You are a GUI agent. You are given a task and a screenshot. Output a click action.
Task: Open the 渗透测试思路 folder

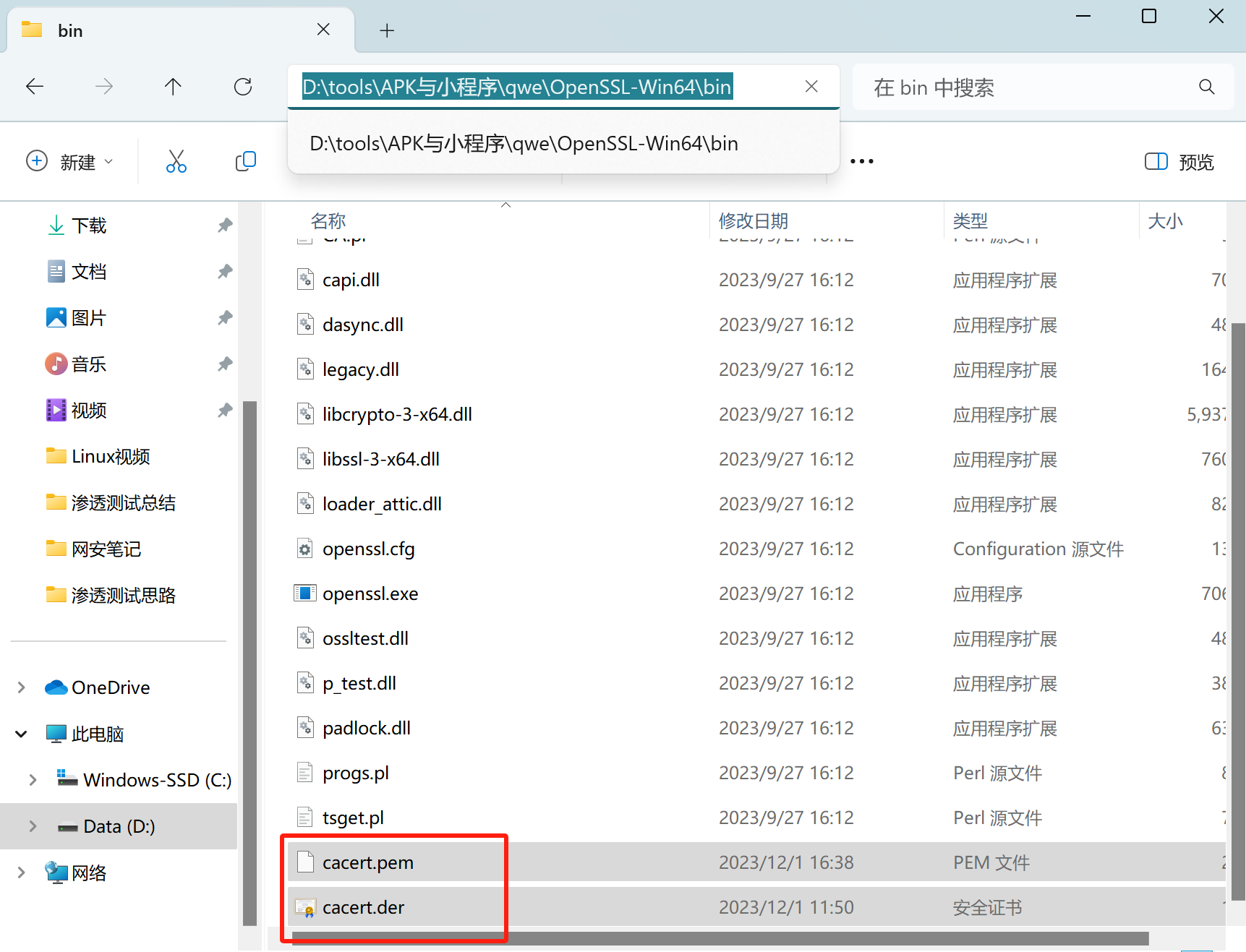[111, 596]
